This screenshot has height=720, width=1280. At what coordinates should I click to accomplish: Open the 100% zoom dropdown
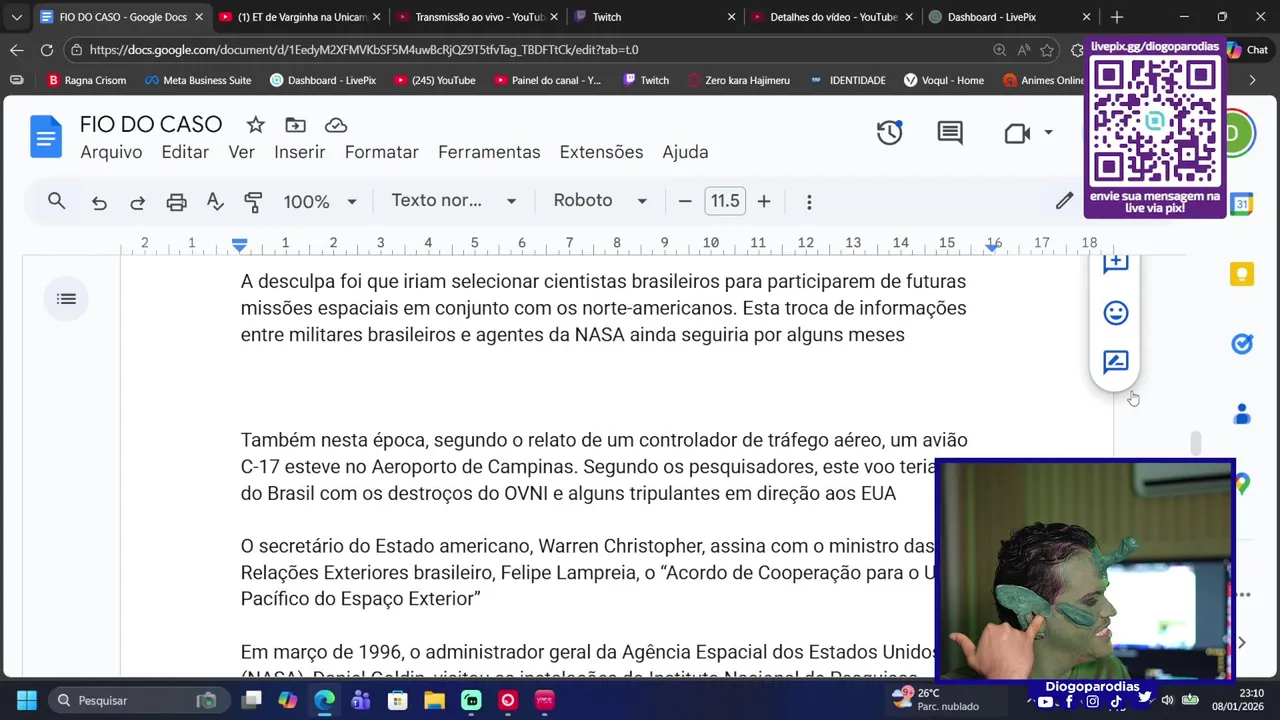point(319,202)
